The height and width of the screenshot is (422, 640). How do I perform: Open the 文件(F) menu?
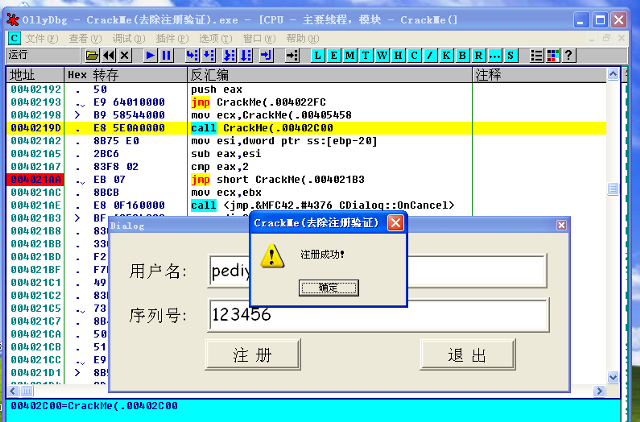coord(42,38)
